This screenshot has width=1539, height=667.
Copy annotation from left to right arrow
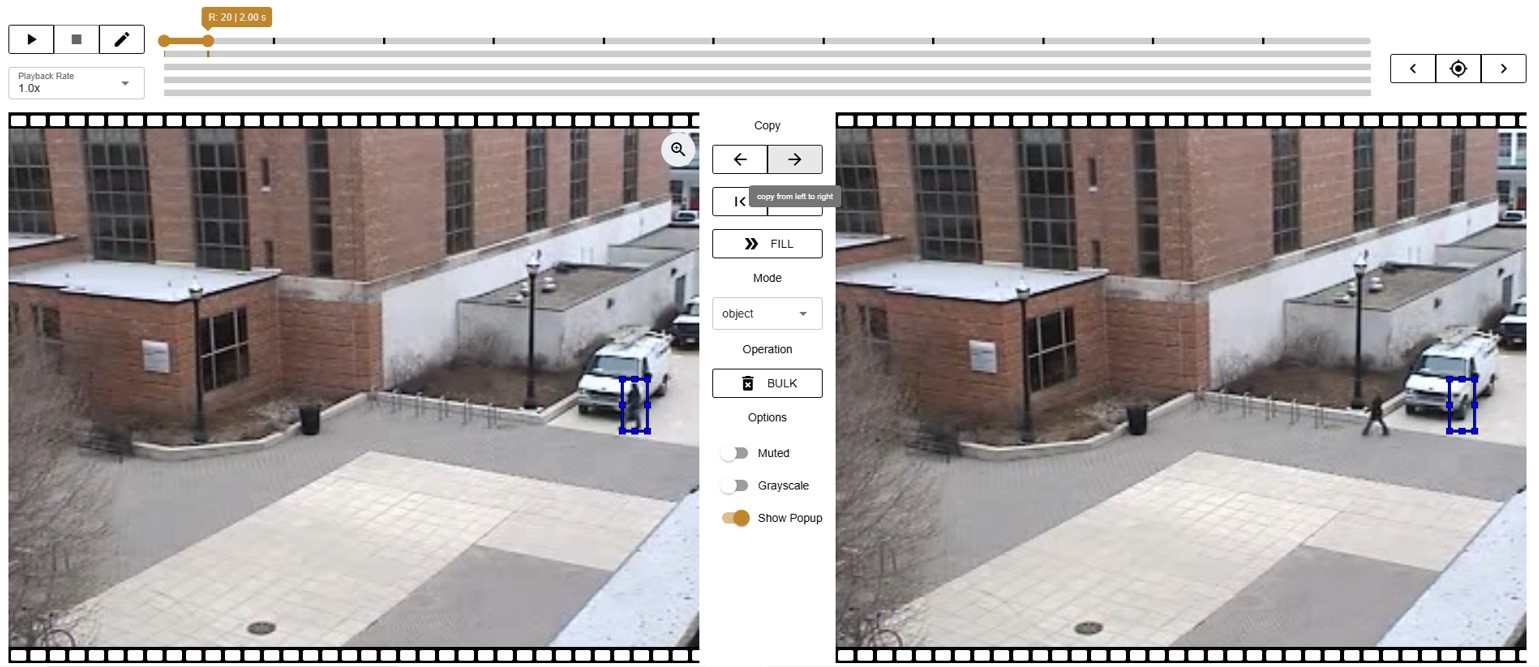click(x=794, y=159)
